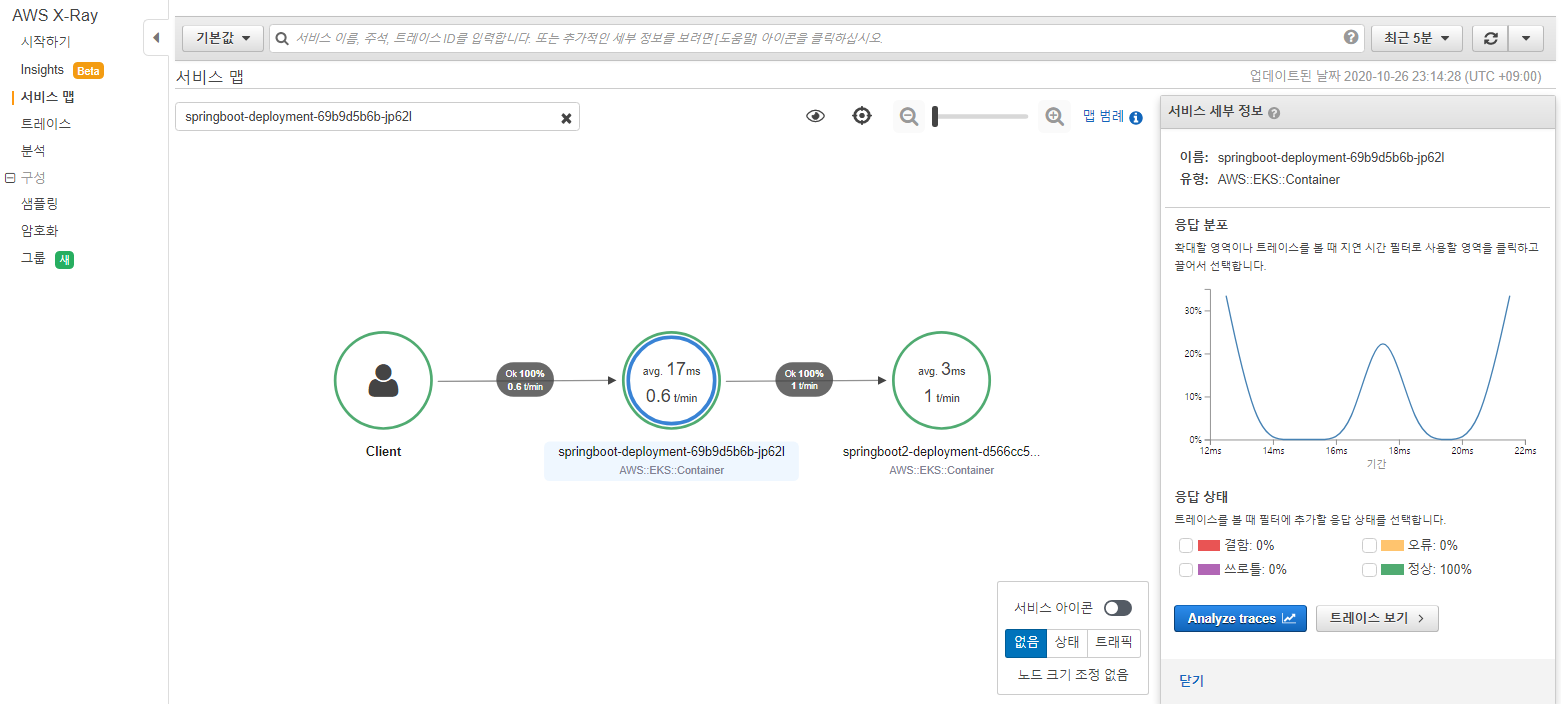The width and height of the screenshot is (1561, 704).
Task: Click the springboot2-deployment-d566cc5 node label
Action: pos(941,452)
